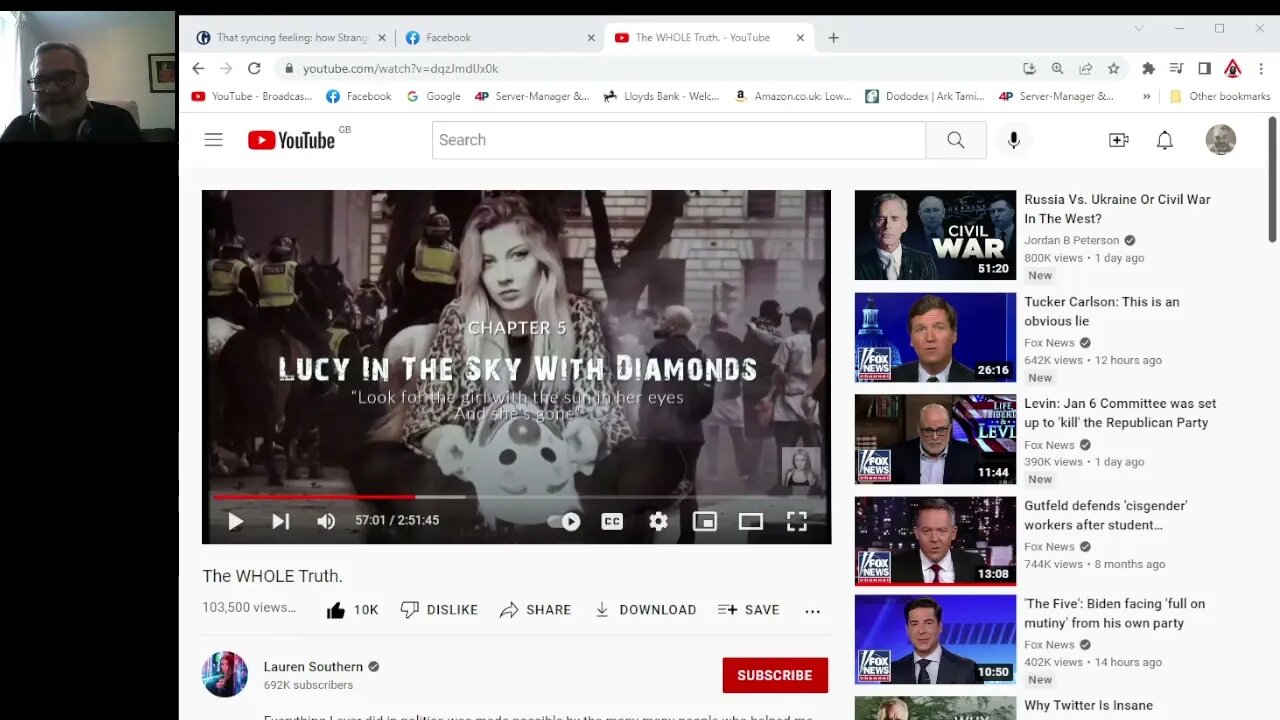The height and width of the screenshot is (720, 1280).
Task: Open Lloyds Bank bookmark
Action: tap(662, 96)
